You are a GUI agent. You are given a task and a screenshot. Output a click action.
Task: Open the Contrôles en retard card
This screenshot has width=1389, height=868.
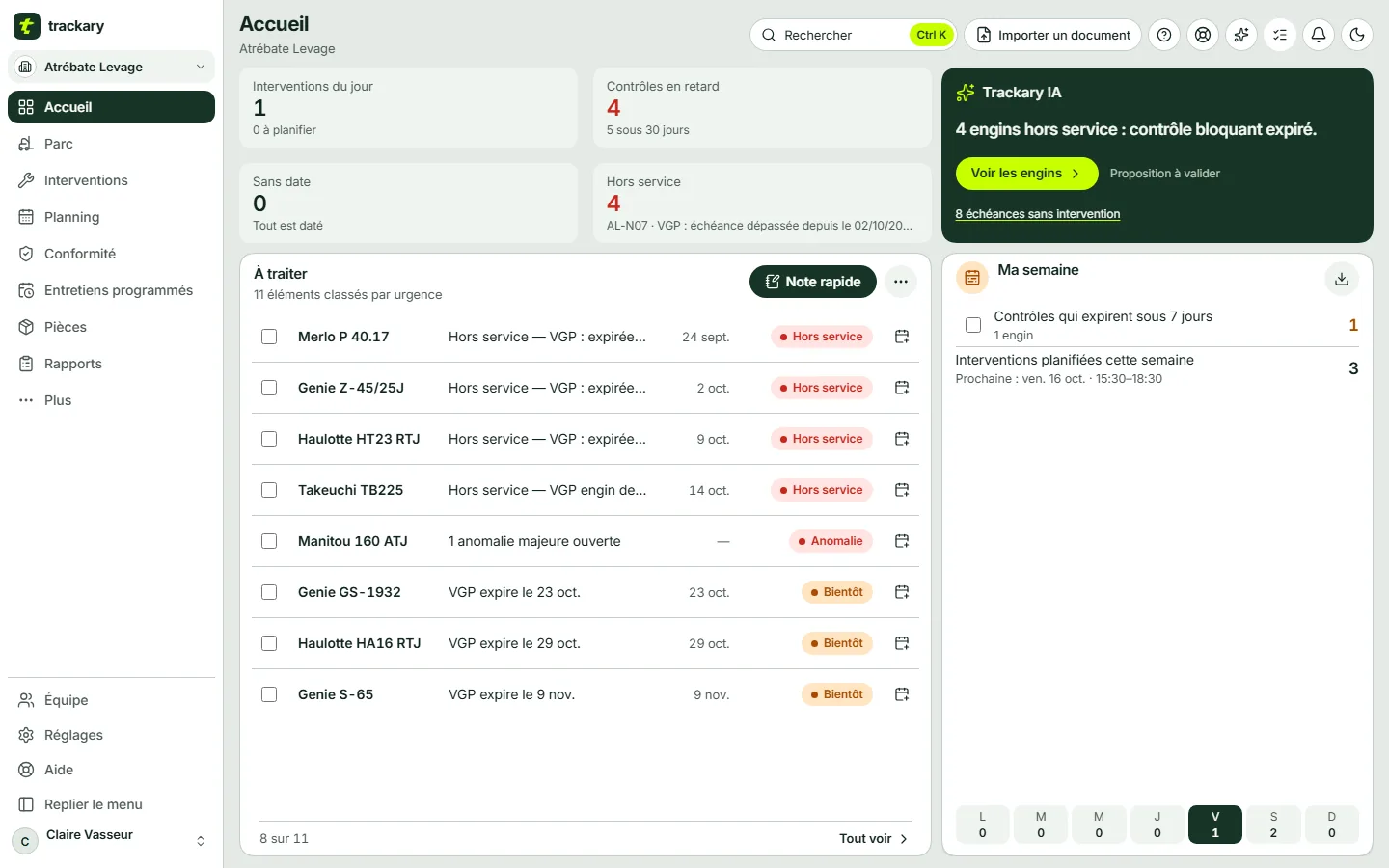(762, 107)
